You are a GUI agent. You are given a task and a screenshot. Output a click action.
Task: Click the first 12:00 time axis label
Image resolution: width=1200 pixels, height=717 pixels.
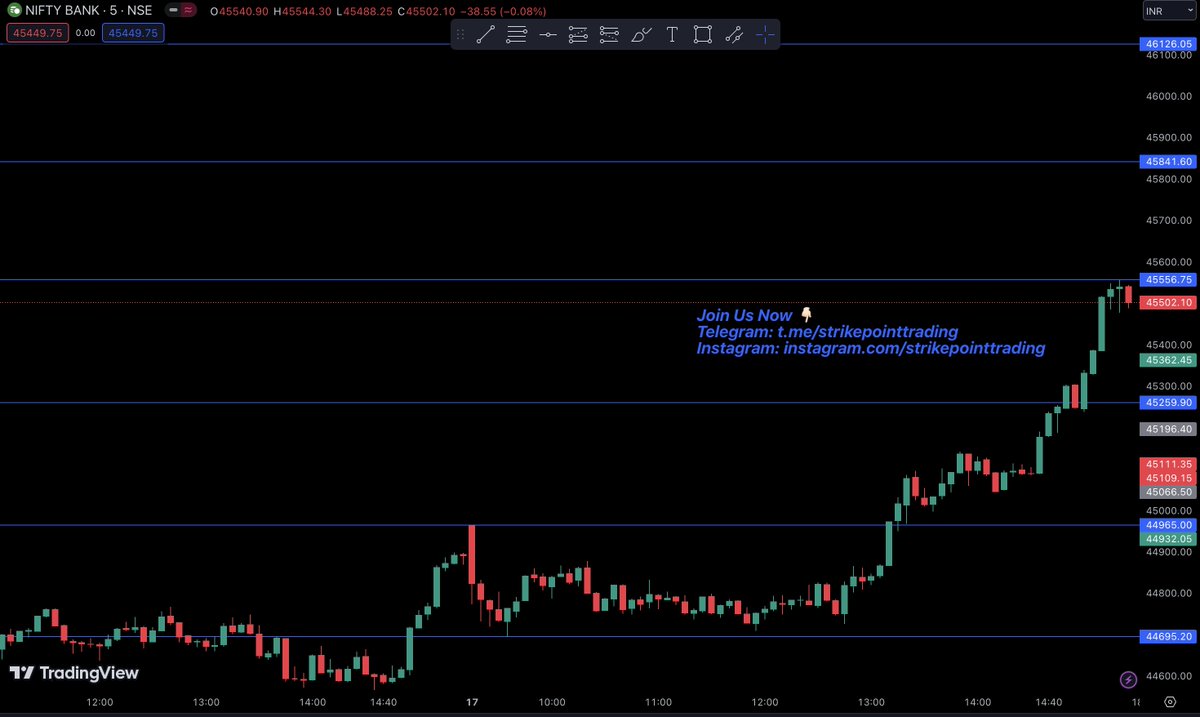coord(99,702)
